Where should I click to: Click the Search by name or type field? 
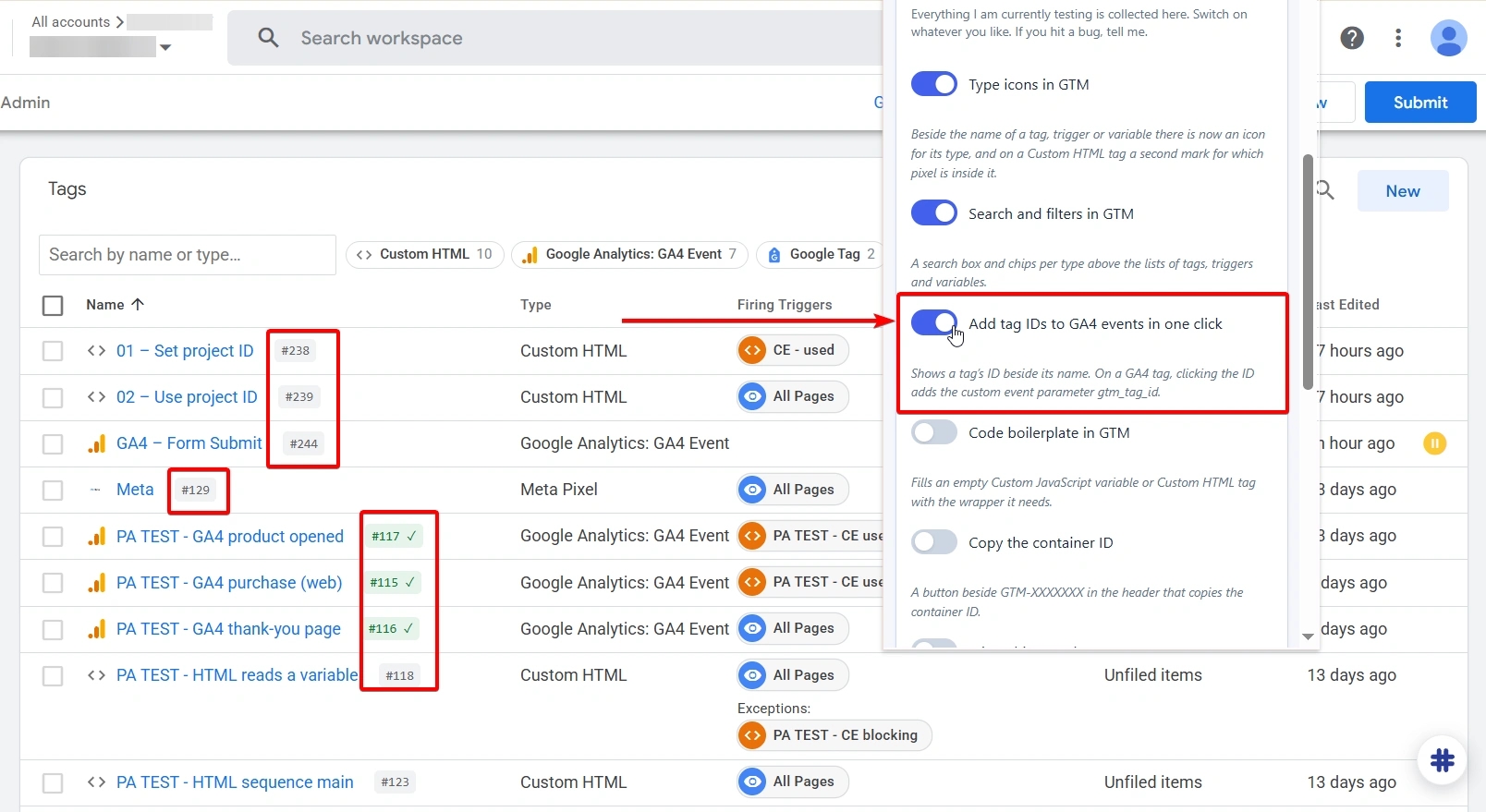(188, 255)
